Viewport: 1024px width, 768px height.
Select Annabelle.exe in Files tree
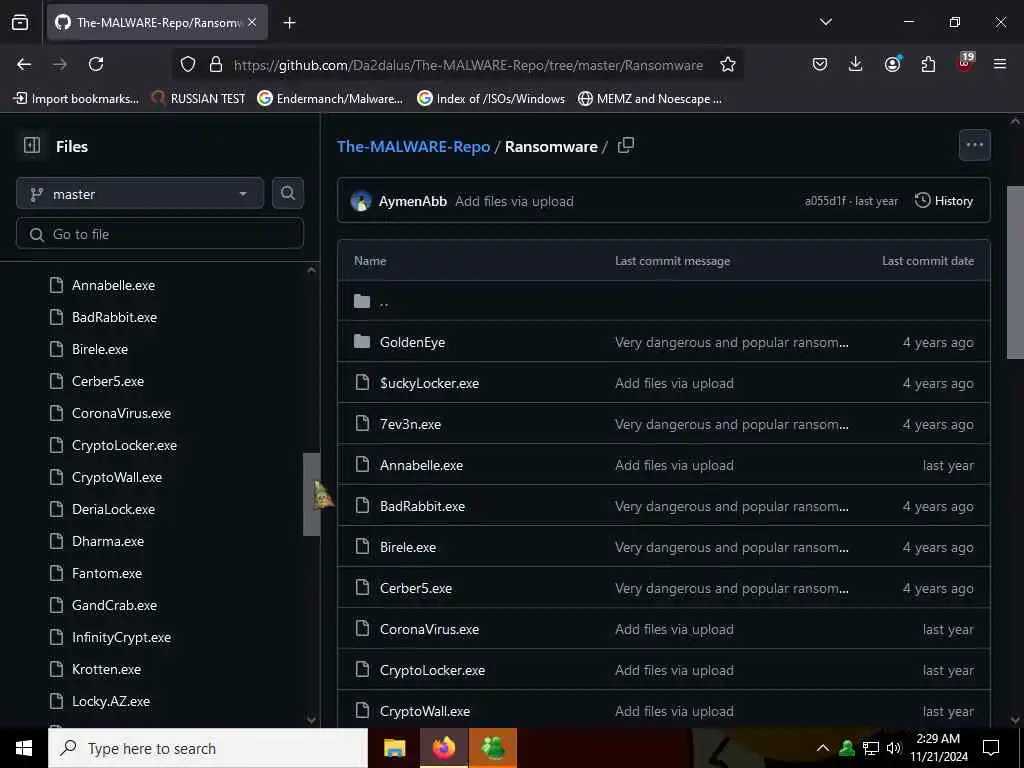point(113,285)
